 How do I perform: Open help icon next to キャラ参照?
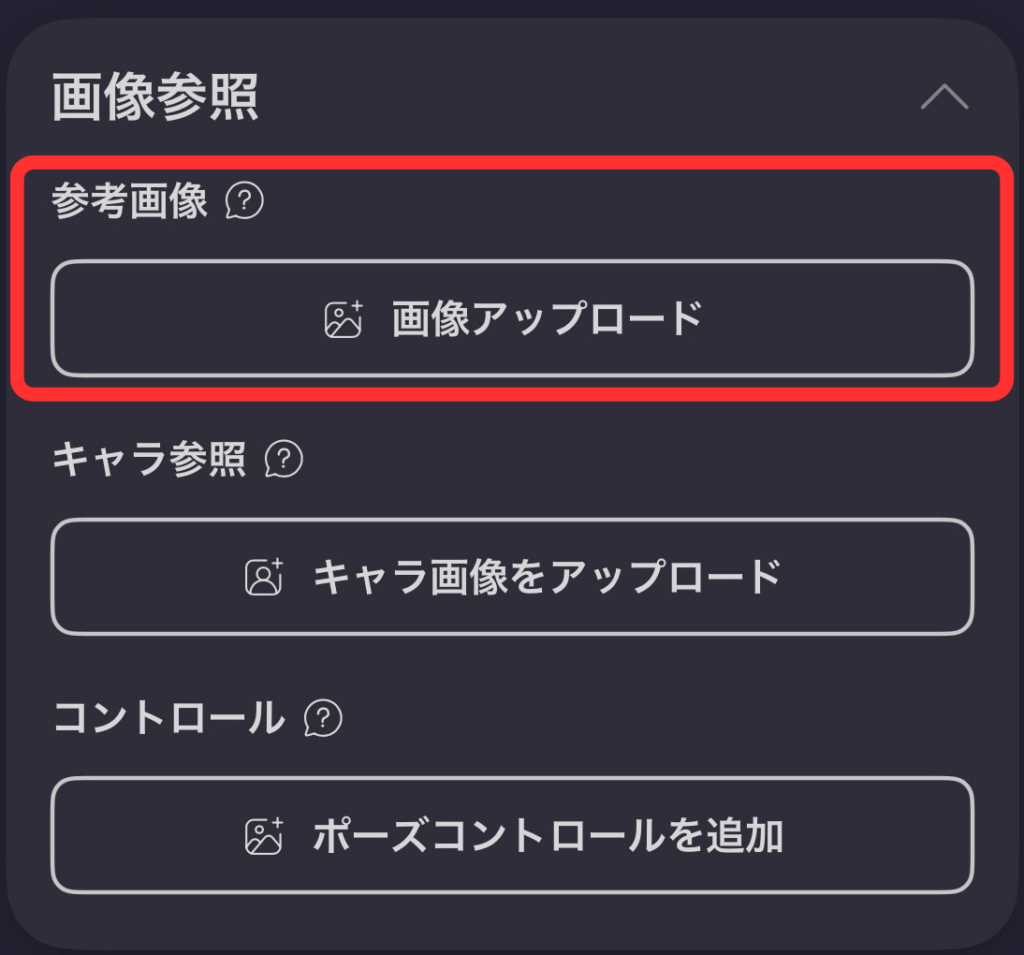tap(284, 460)
